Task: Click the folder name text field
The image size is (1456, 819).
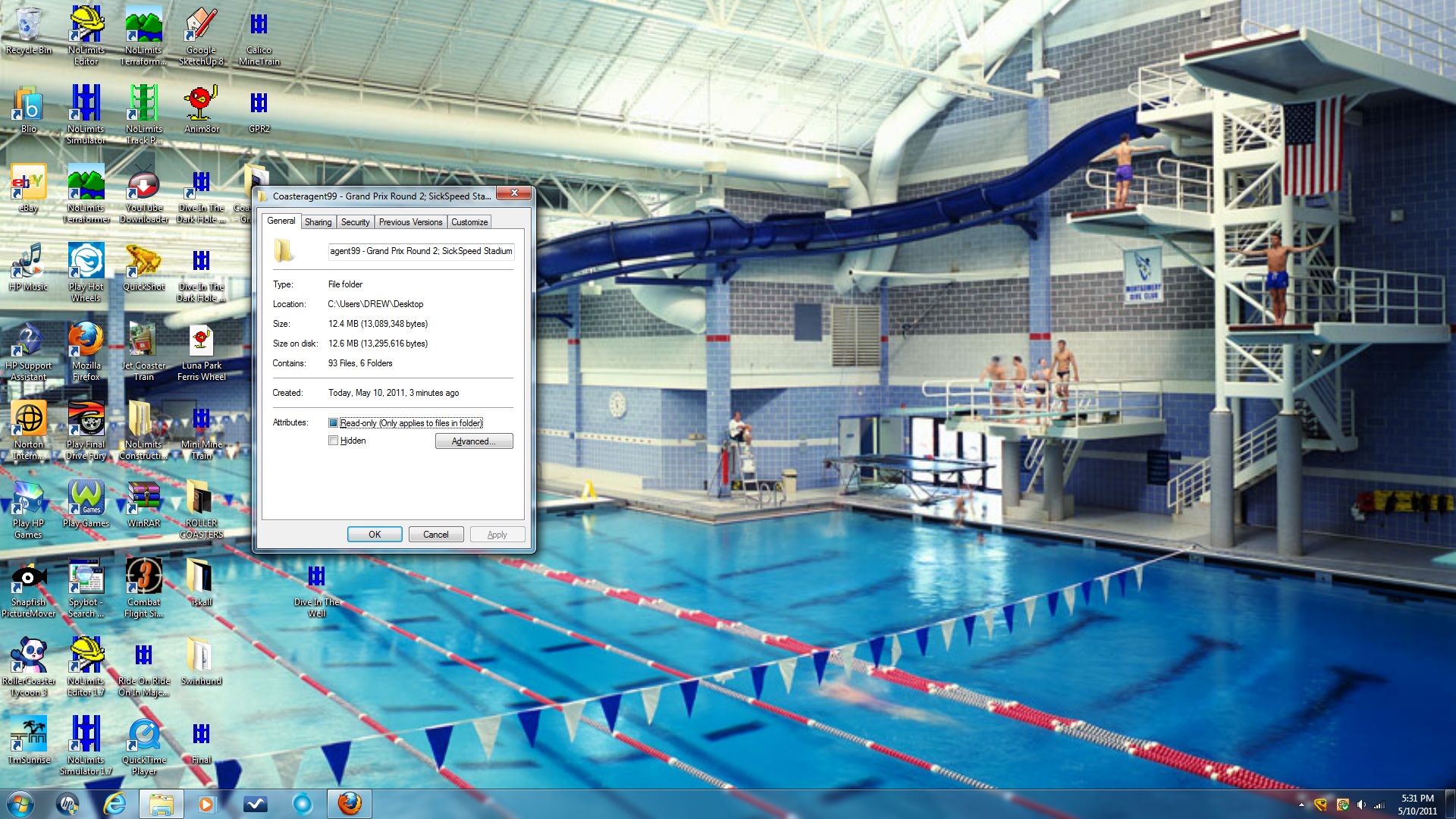Action: click(421, 251)
